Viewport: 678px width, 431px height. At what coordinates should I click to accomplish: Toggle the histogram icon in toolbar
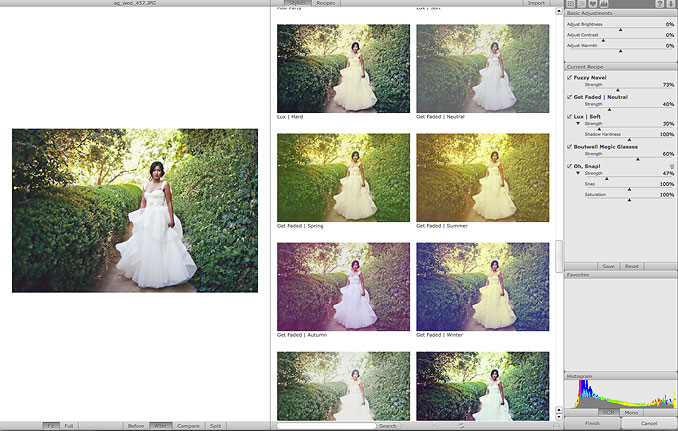pos(604,3)
